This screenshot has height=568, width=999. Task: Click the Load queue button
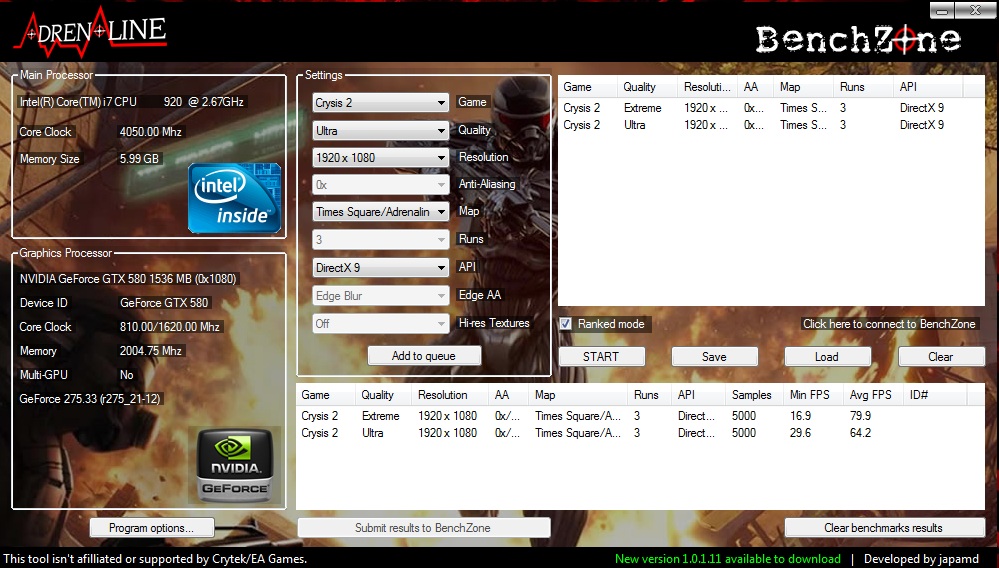click(x=827, y=357)
